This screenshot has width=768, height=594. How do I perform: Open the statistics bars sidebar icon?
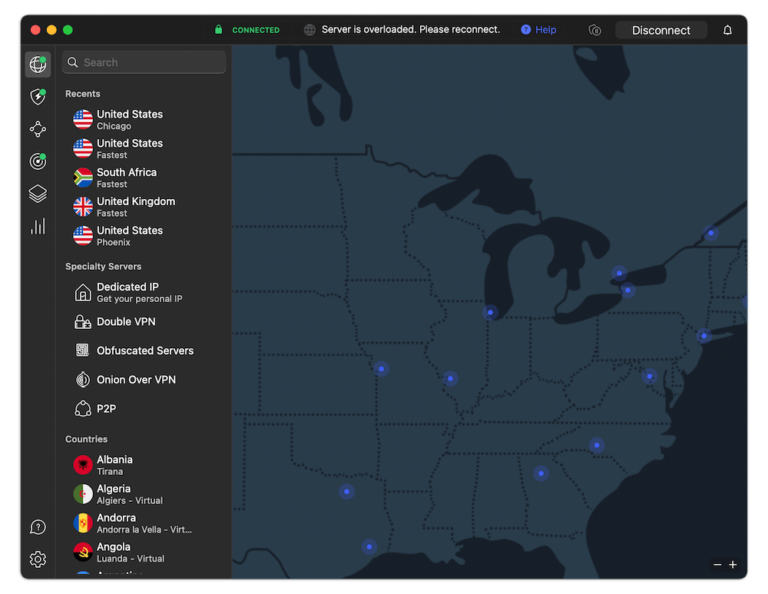click(38, 226)
